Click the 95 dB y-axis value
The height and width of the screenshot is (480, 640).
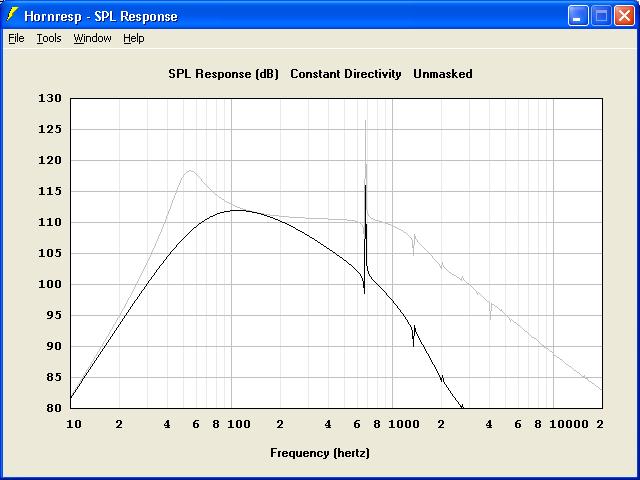coord(54,316)
